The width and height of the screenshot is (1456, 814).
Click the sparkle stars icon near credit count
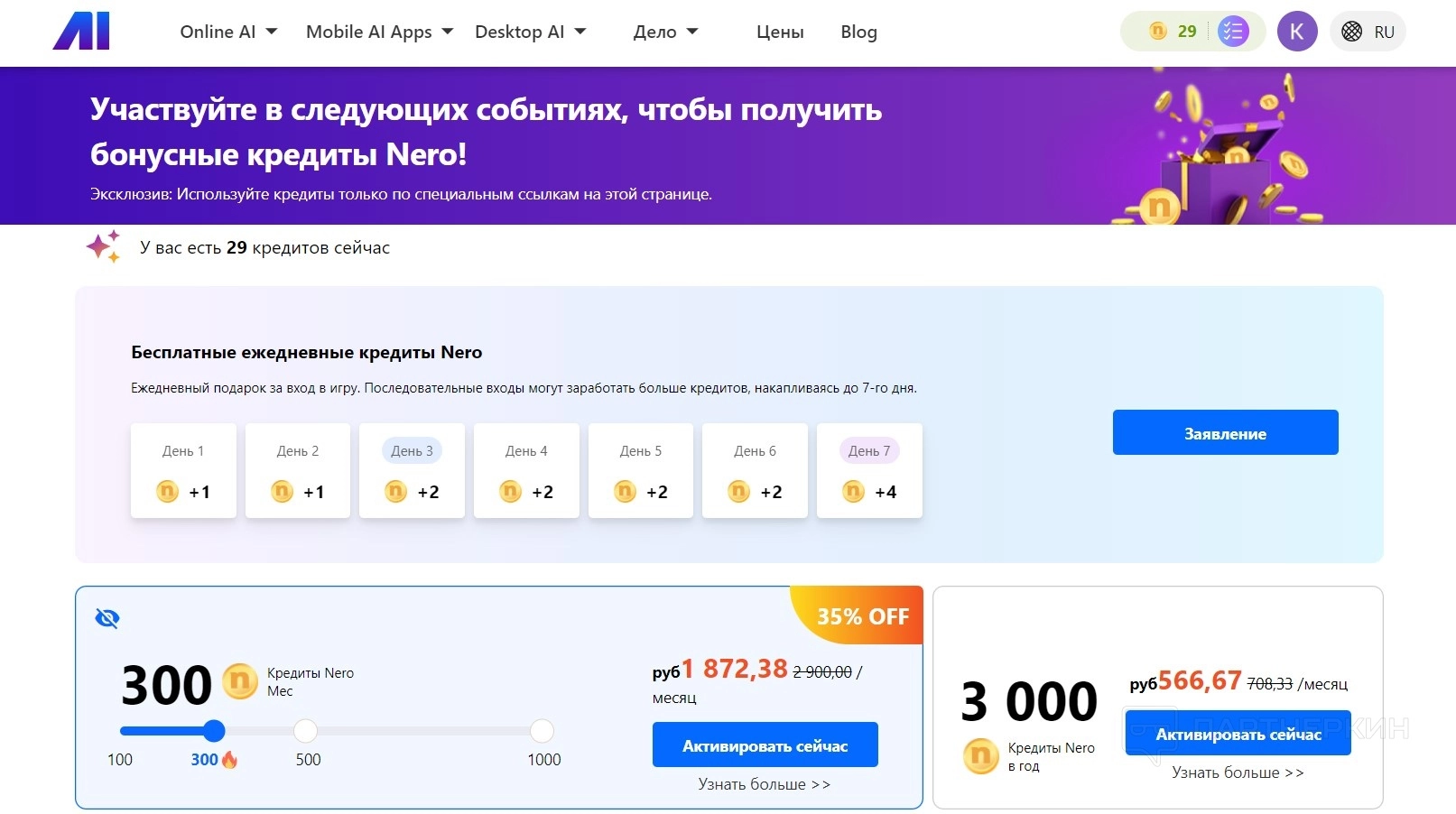[103, 246]
